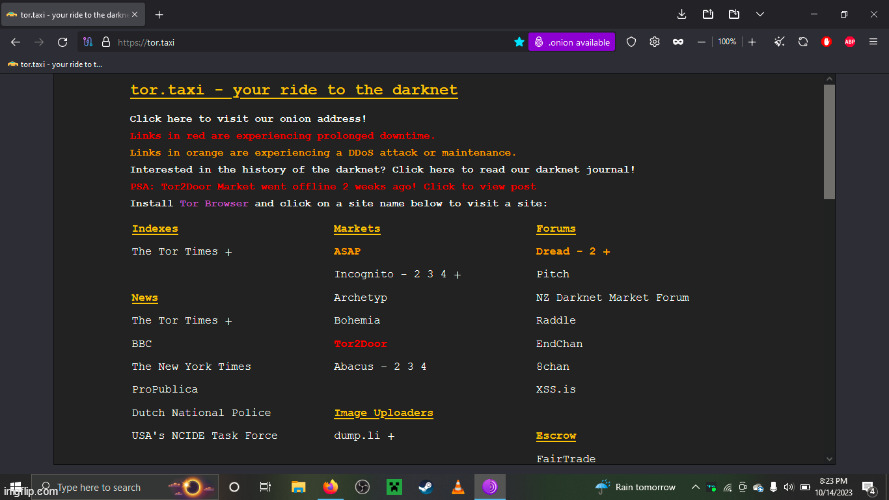Open the darknet journal link line
Screen dimensions: 889x500
(383, 170)
